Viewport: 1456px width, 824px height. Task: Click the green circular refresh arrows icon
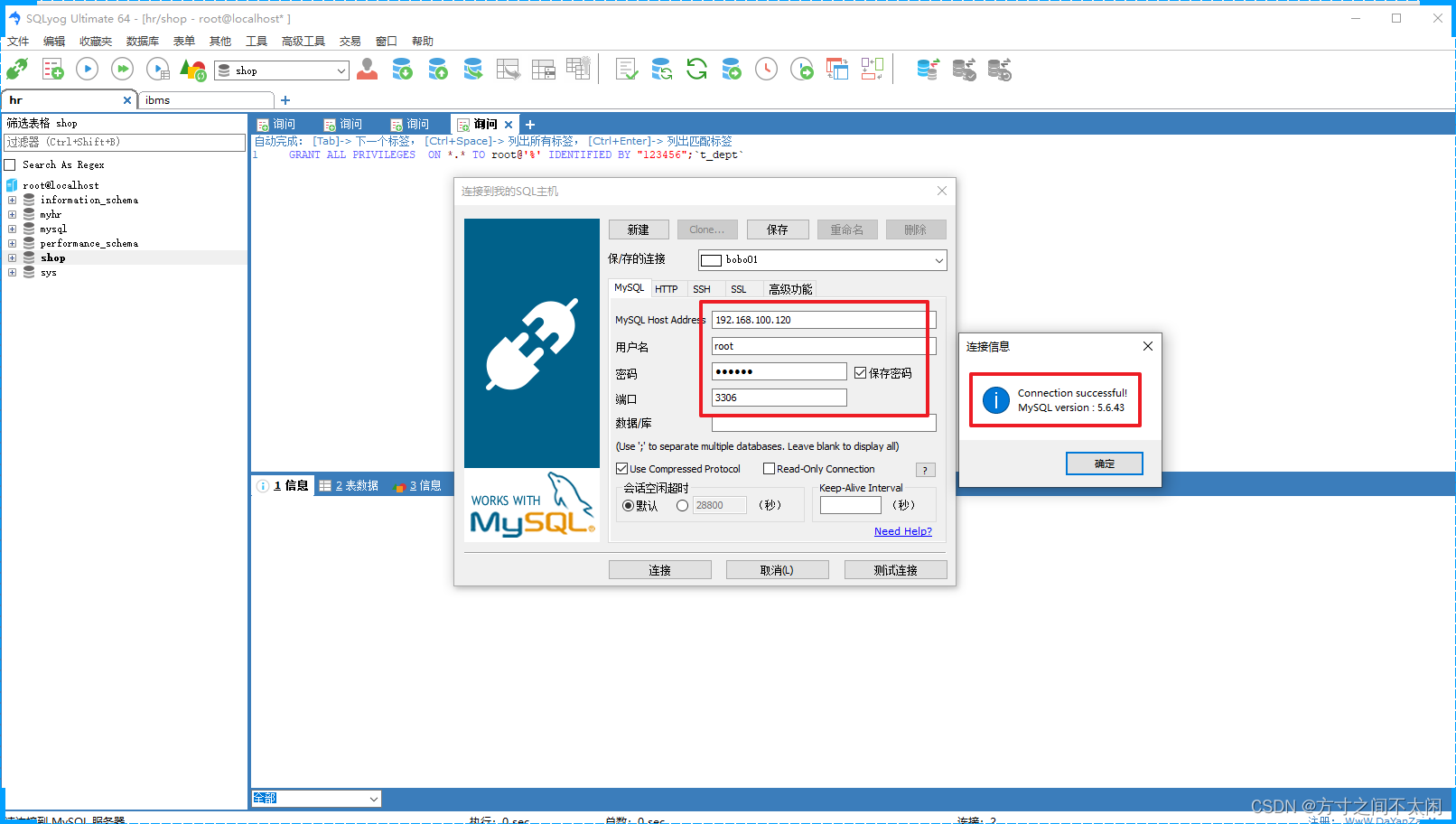click(696, 70)
